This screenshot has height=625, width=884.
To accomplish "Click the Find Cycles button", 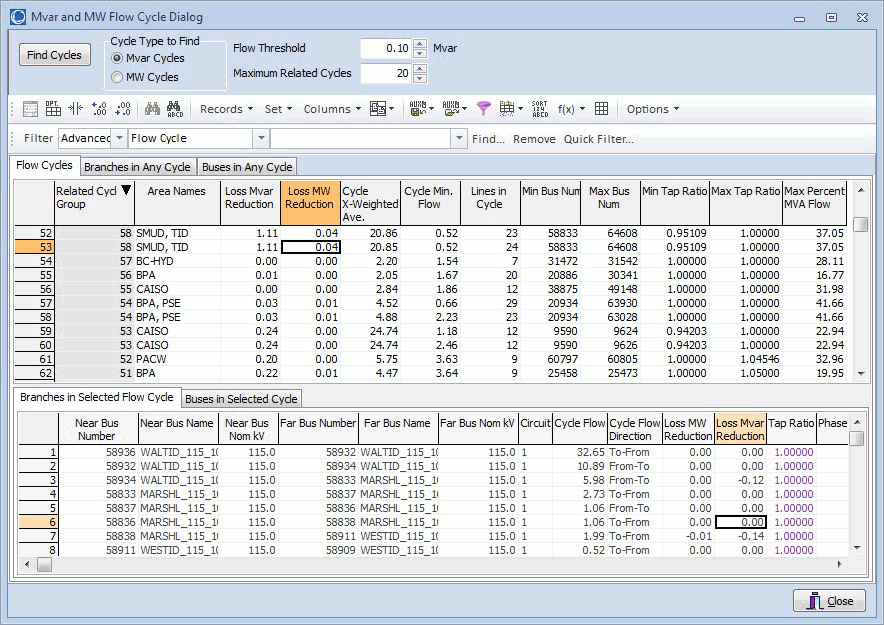I will tap(54, 55).
